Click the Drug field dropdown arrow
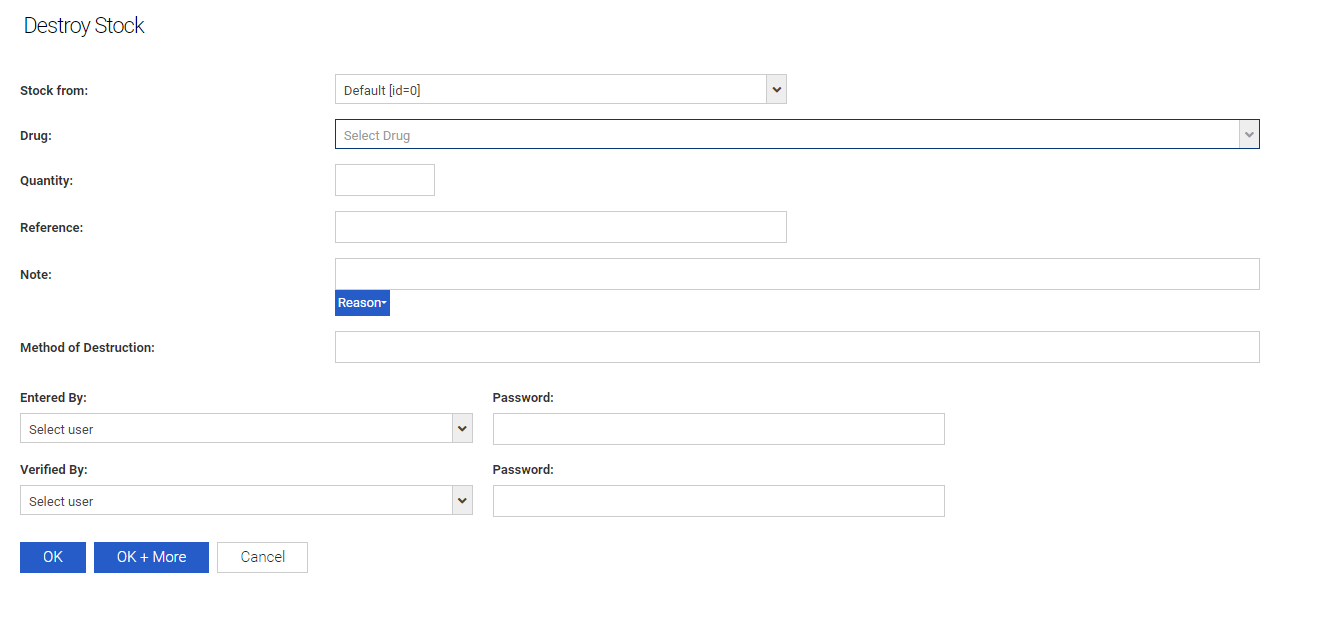 pos(1248,135)
